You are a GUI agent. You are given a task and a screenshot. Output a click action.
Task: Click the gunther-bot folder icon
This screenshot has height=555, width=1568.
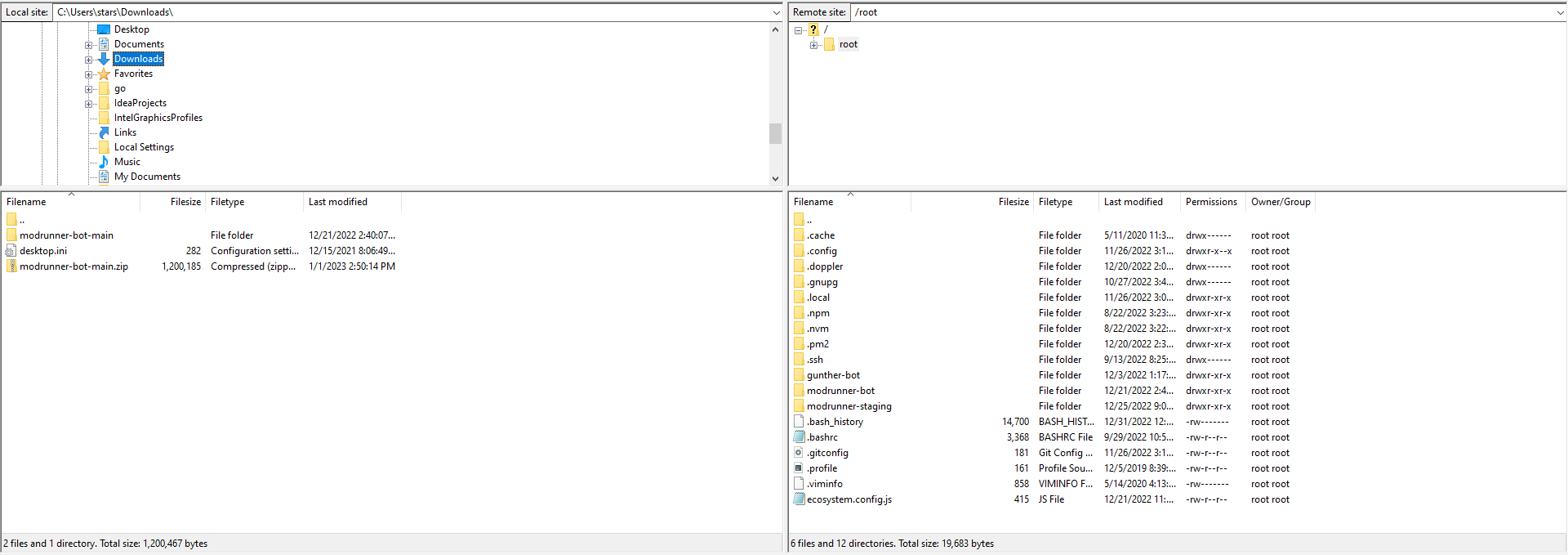pyautogui.click(x=799, y=375)
